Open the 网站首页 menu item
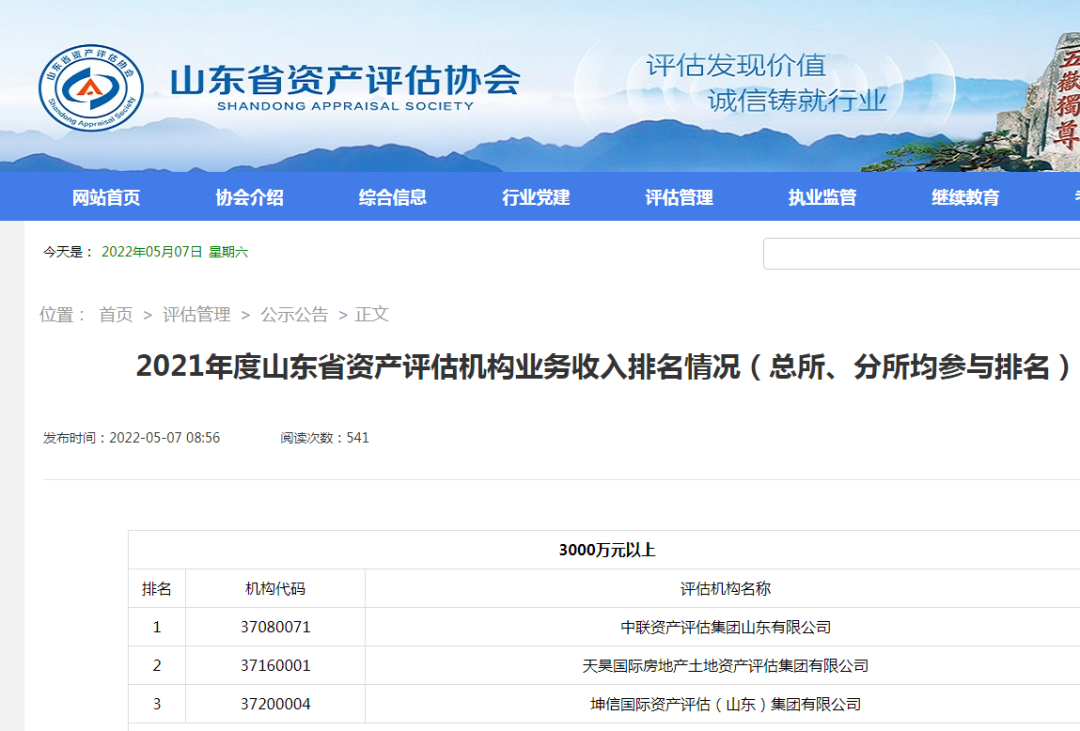This screenshot has width=1080, height=731. coord(106,198)
